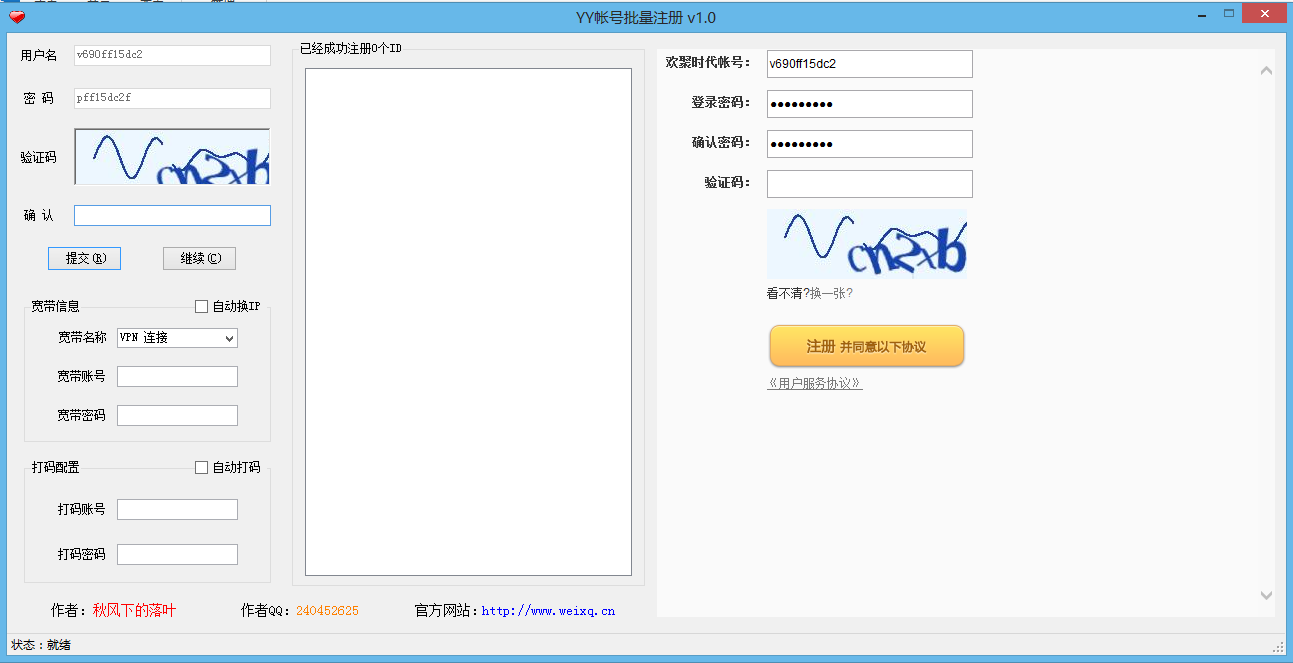Click the 用户名 field with v690ff15dc2
Screen dimensions: 1293x663
tap(172, 55)
